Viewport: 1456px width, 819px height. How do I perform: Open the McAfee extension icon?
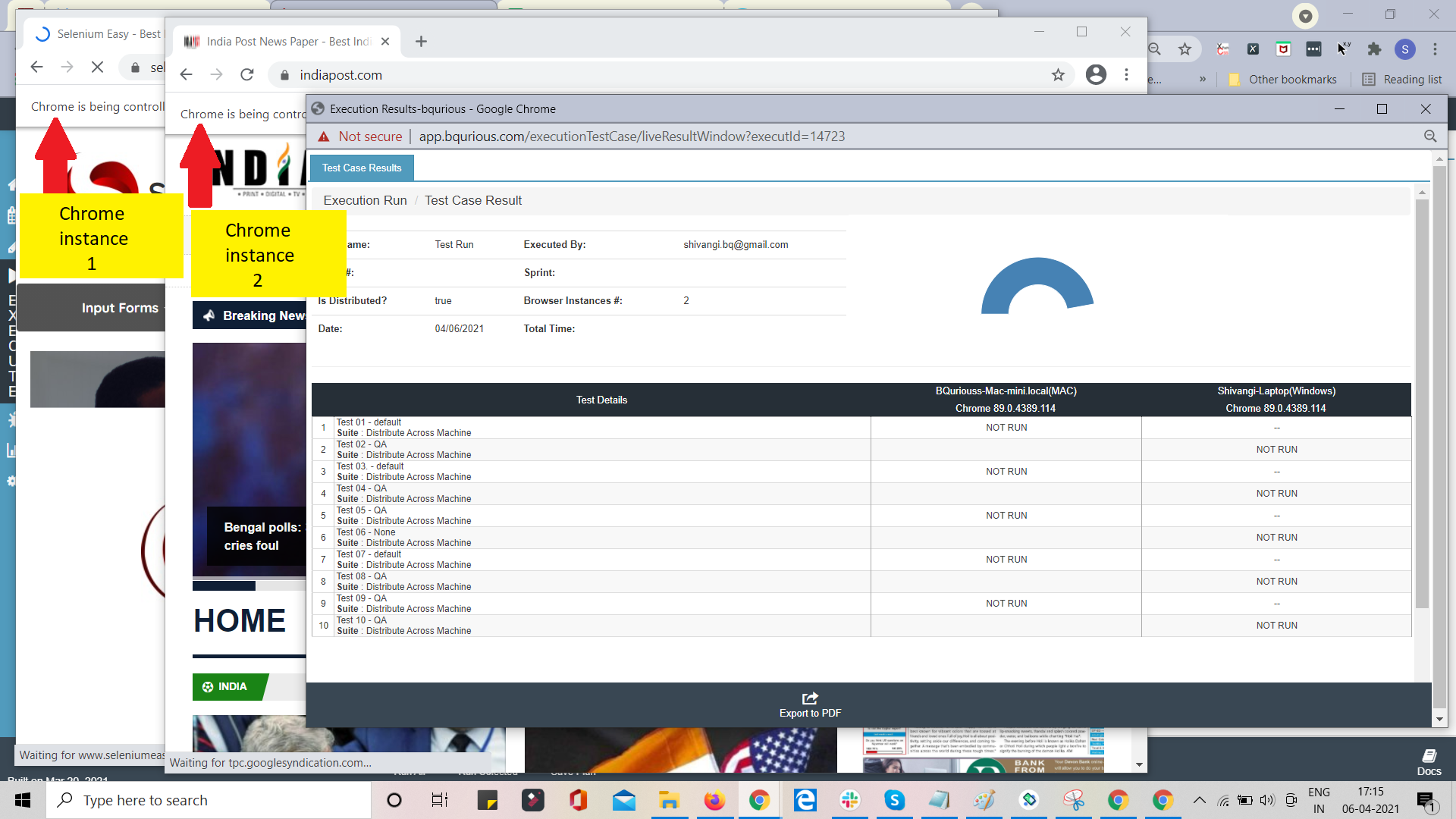coord(1283,49)
